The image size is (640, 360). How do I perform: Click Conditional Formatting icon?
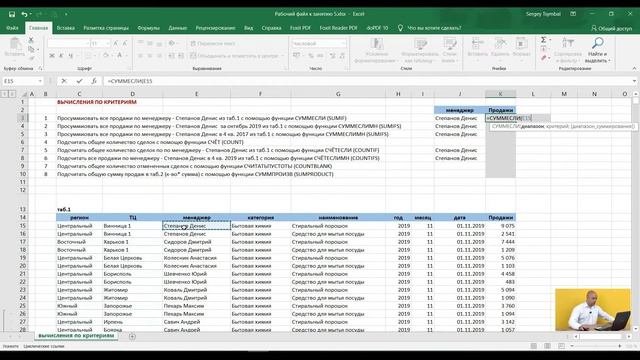(376, 44)
